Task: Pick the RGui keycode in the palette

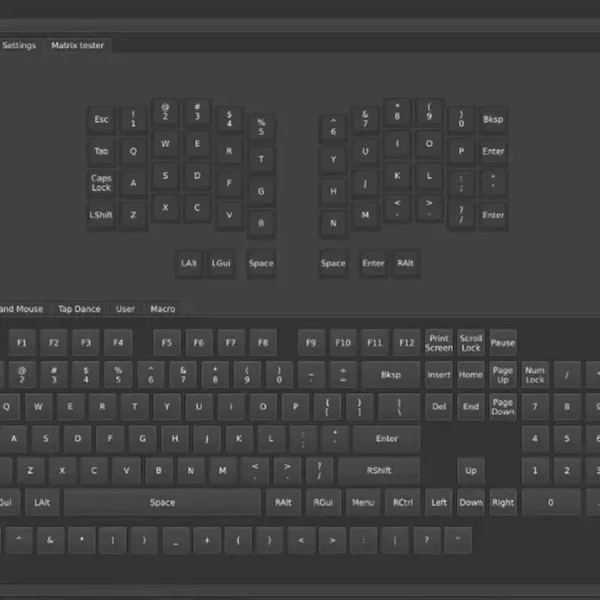Action: [x=323, y=502]
